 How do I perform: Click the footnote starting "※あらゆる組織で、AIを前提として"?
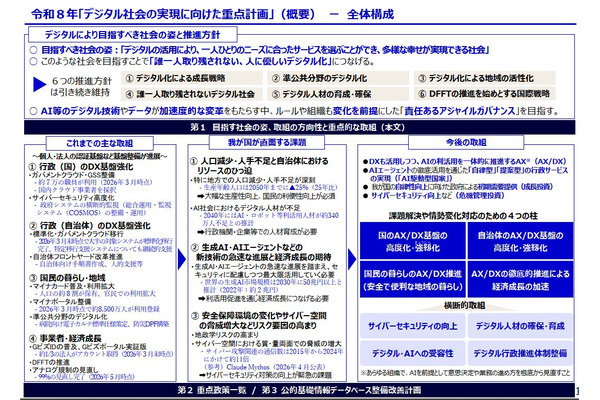point(465,372)
